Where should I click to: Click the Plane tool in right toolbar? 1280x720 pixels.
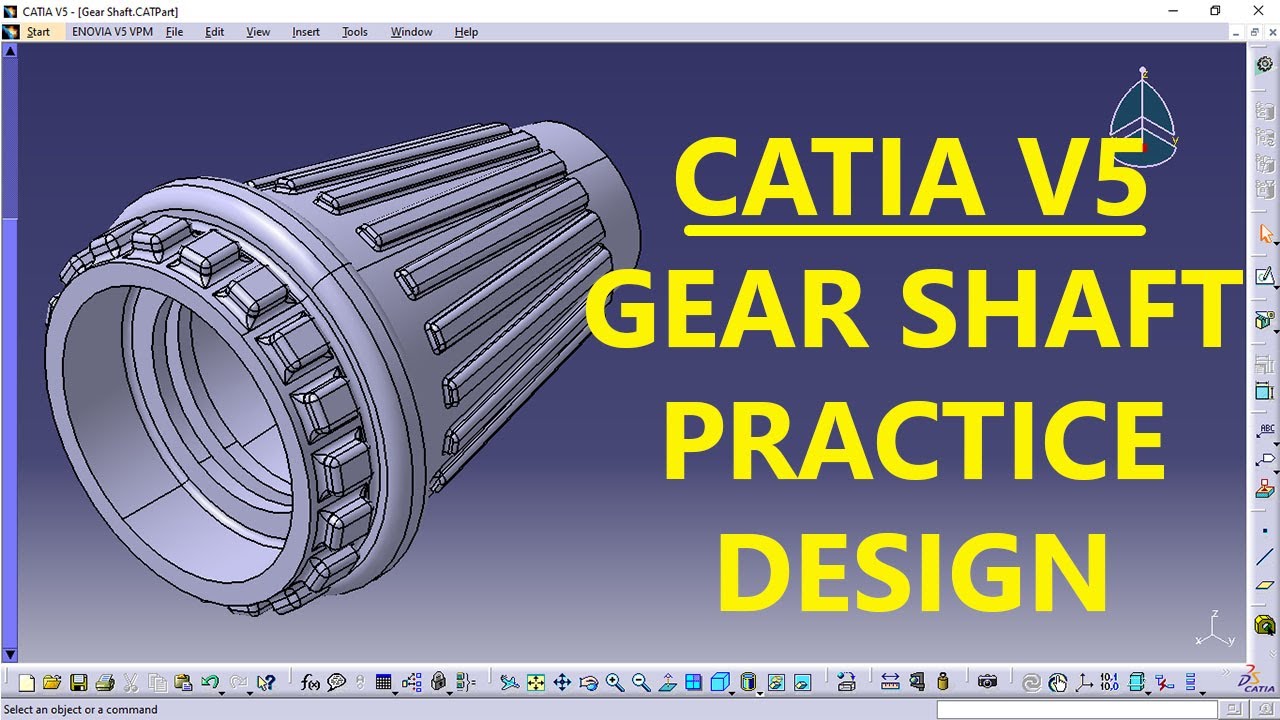(1265, 585)
